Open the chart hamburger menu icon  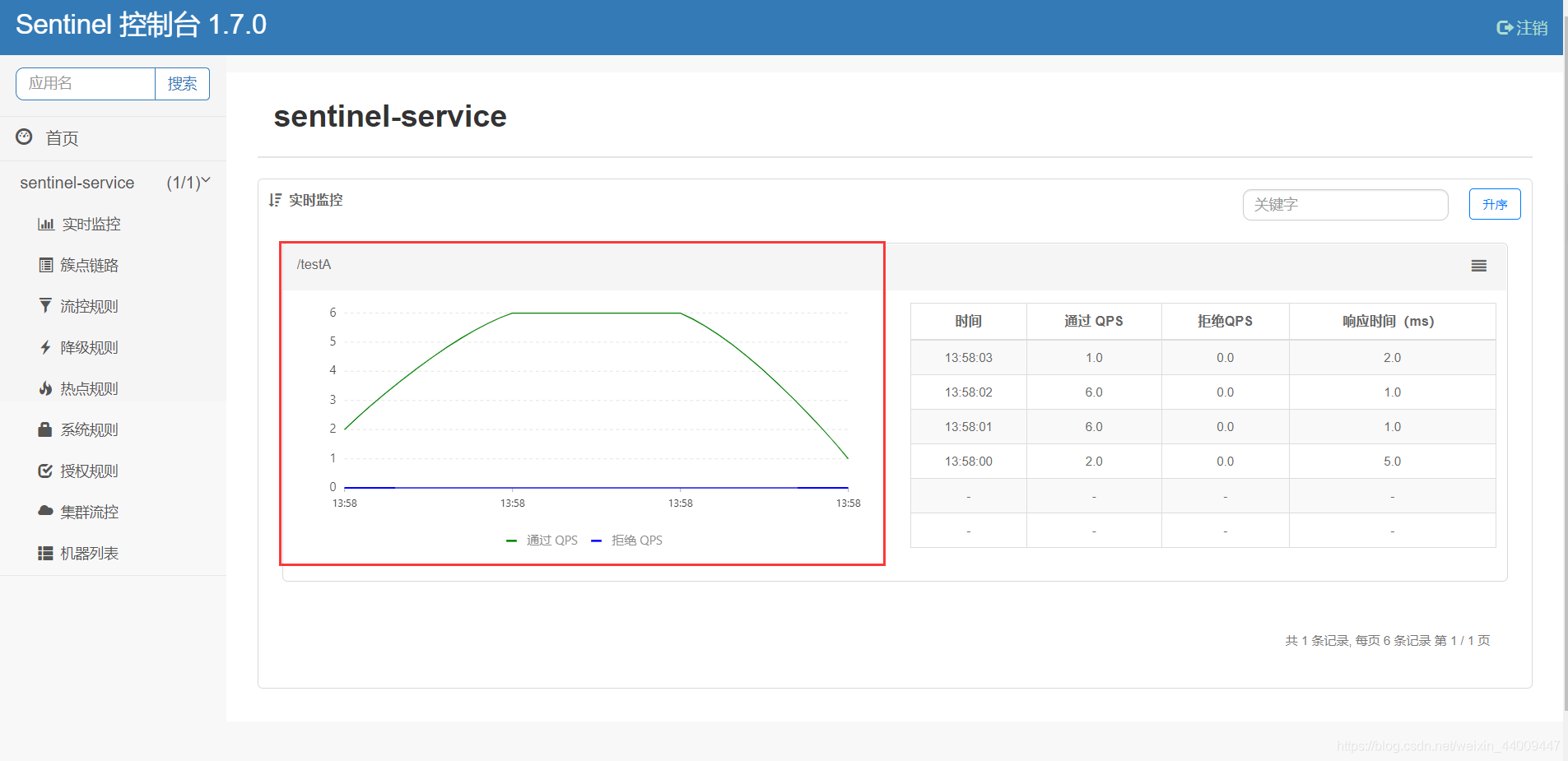[1479, 266]
